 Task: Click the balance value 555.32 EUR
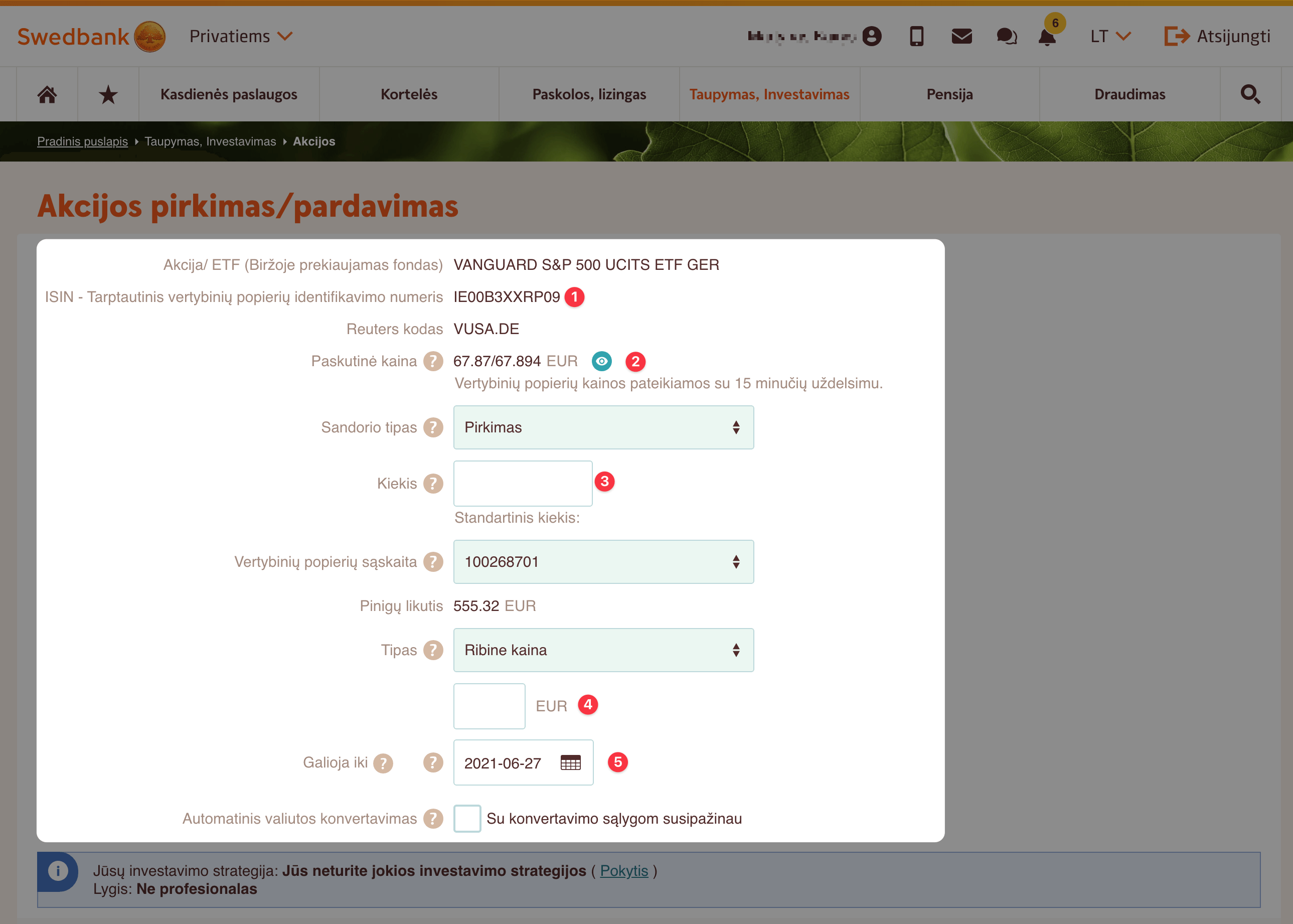pyautogui.click(x=495, y=606)
